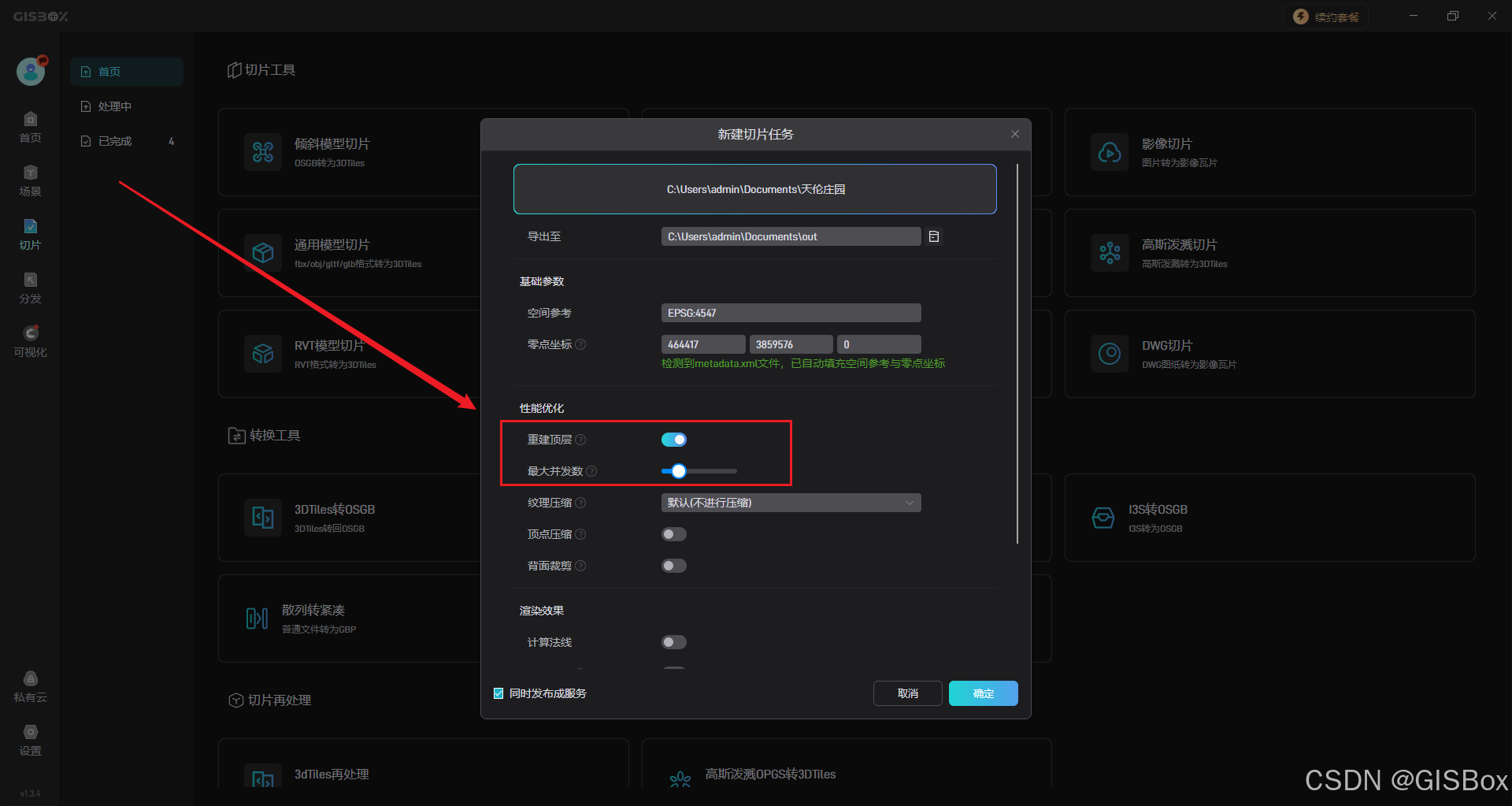Click 倾斜模型切片 card icon
Image resolution: width=1512 pixels, height=806 pixels.
point(263,152)
